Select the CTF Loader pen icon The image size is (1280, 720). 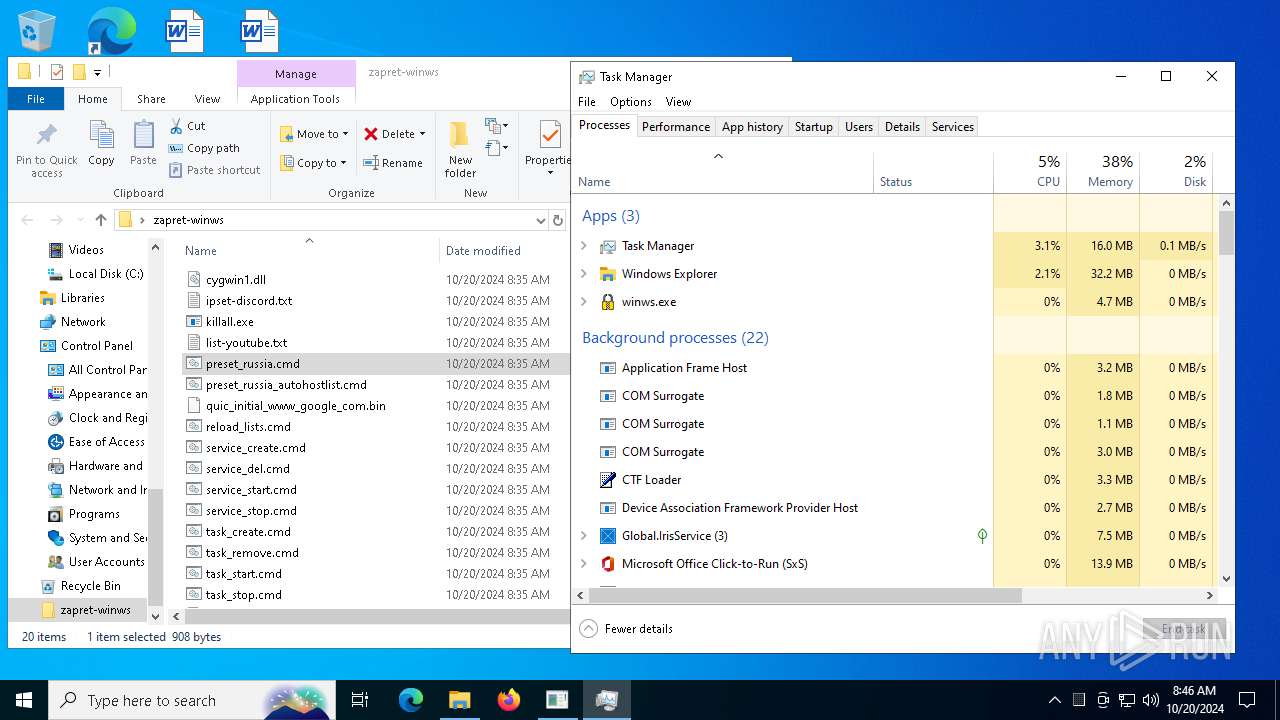tap(607, 480)
